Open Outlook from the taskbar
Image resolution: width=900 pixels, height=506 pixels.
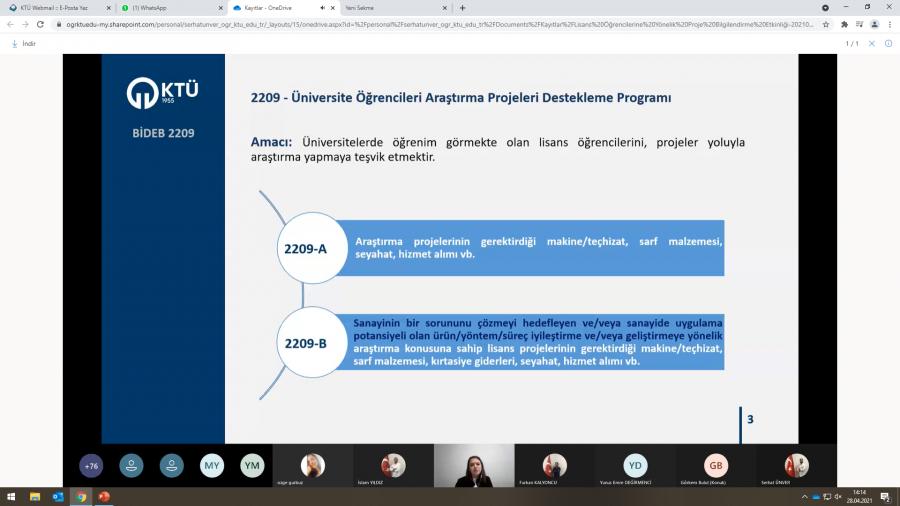[58, 497]
